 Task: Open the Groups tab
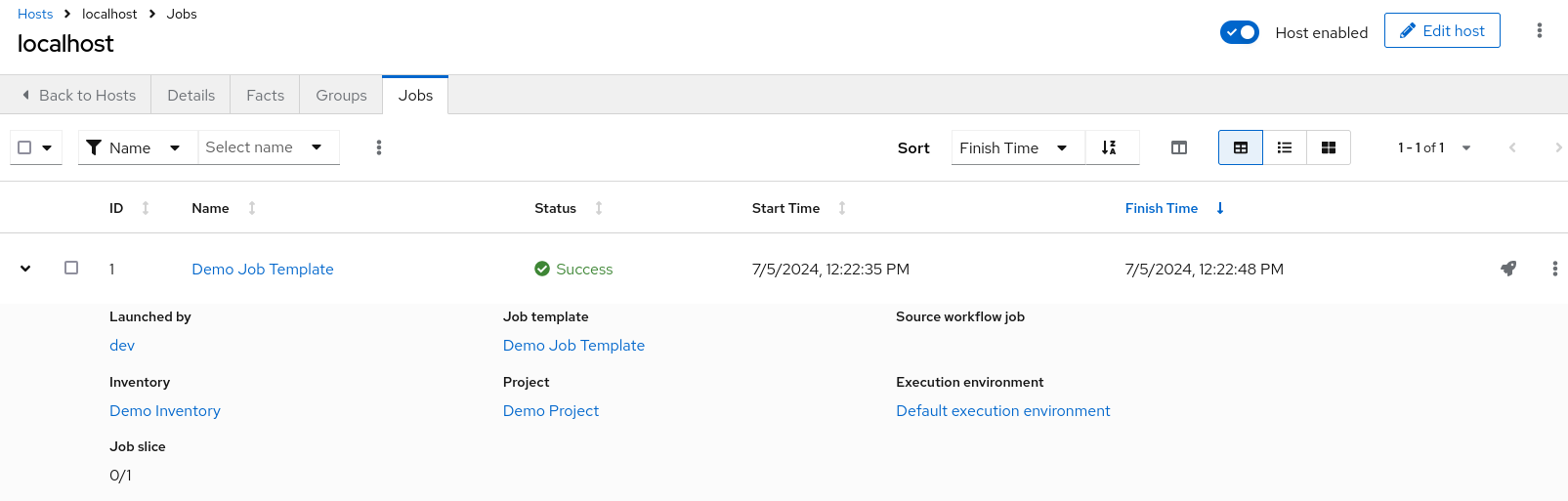point(341,96)
